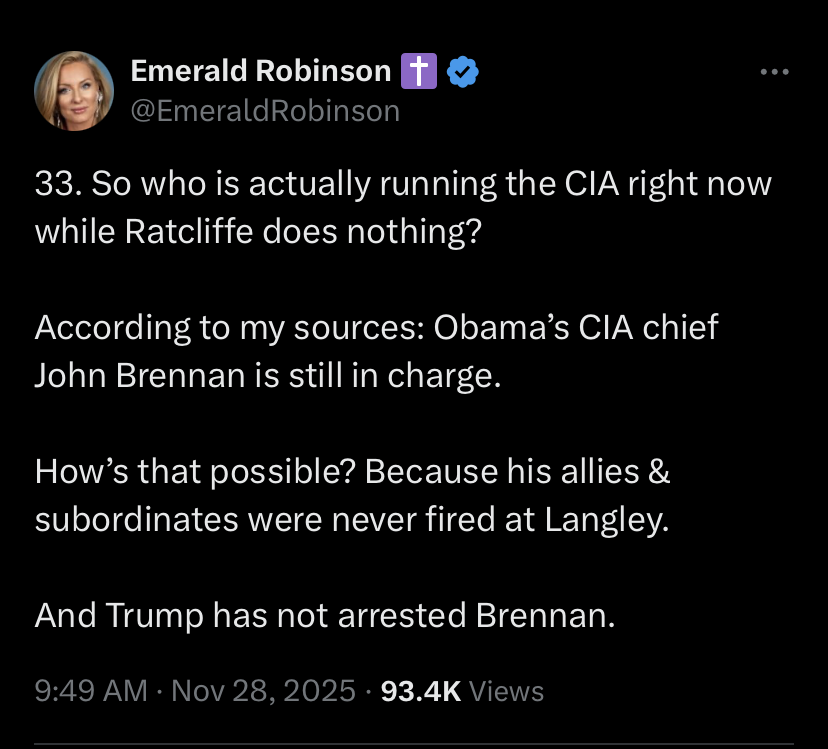Image resolution: width=828 pixels, height=749 pixels.
Task: Click the line "And Trump has not arrested Brennan."
Action: (324, 614)
